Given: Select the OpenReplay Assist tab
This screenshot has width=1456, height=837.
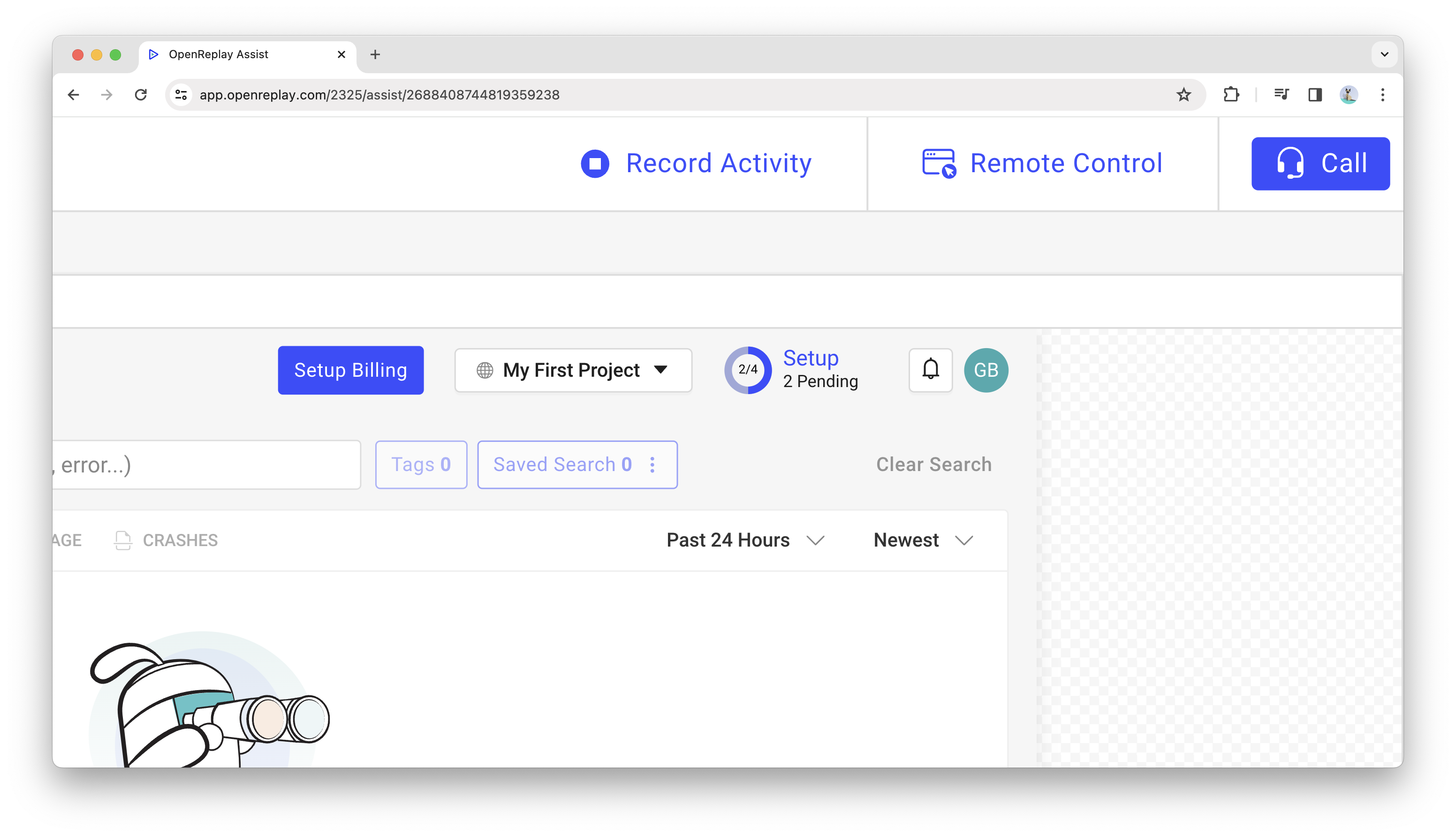Looking at the screenshot, I should 247,54.
